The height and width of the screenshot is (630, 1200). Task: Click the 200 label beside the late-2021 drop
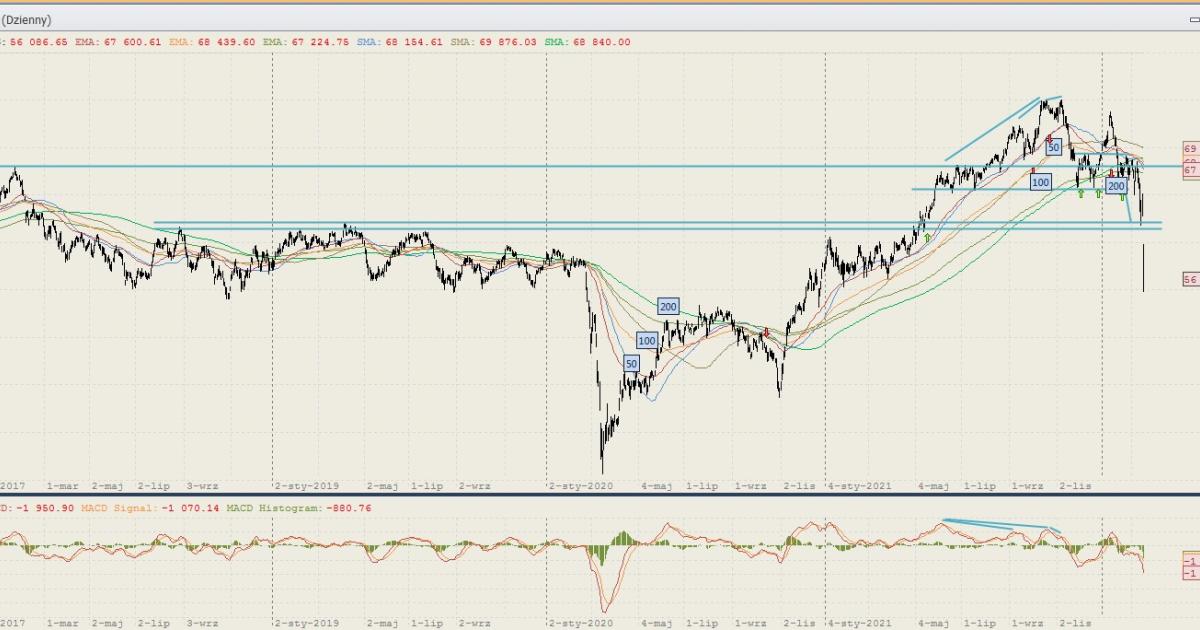(1117, 186)
